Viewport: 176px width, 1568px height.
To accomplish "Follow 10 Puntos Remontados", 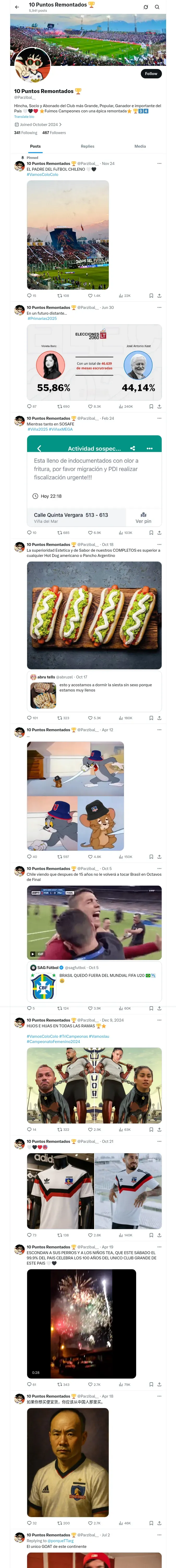I will 150,74.
